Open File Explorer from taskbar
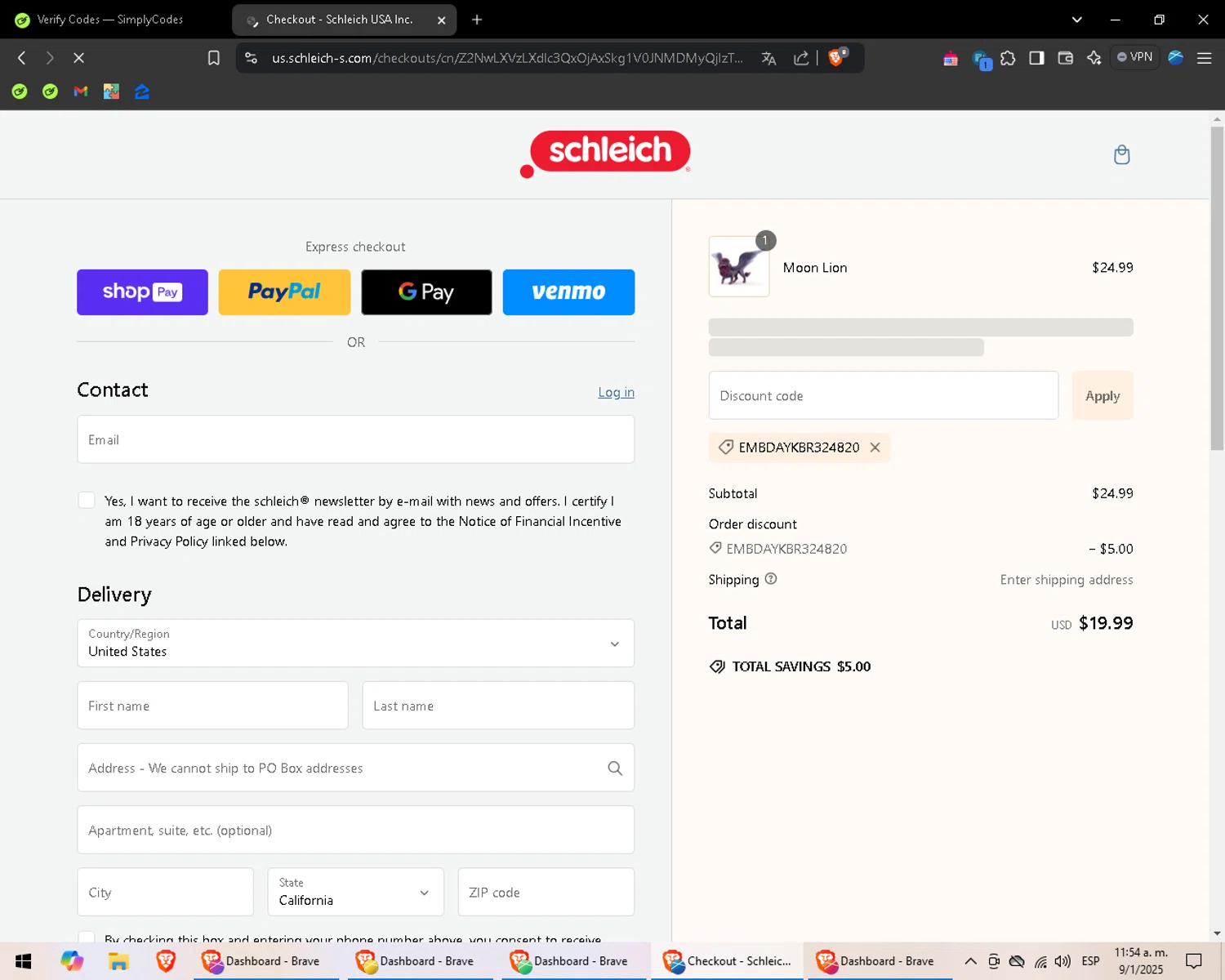The image size is (1225, 980). coord(118,961)
